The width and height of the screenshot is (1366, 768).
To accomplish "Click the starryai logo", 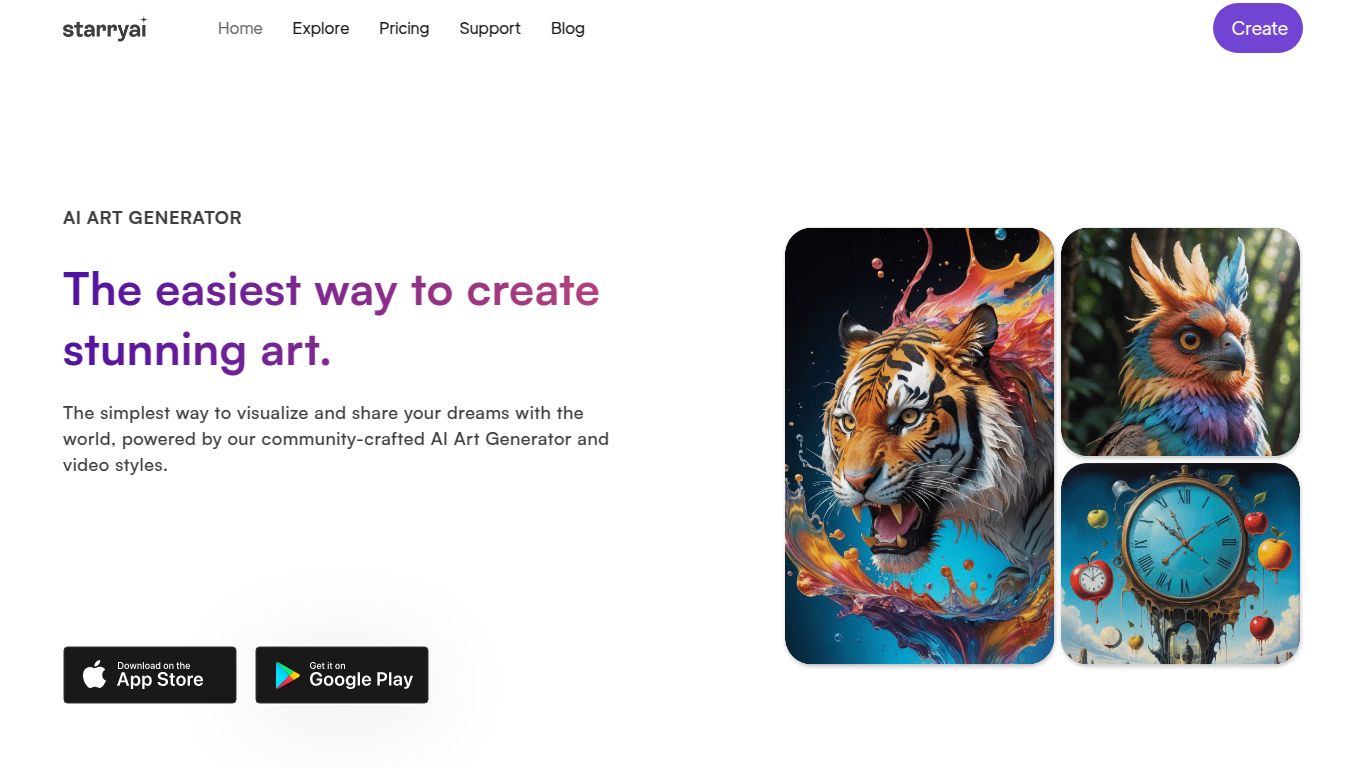I will point(105,28).
